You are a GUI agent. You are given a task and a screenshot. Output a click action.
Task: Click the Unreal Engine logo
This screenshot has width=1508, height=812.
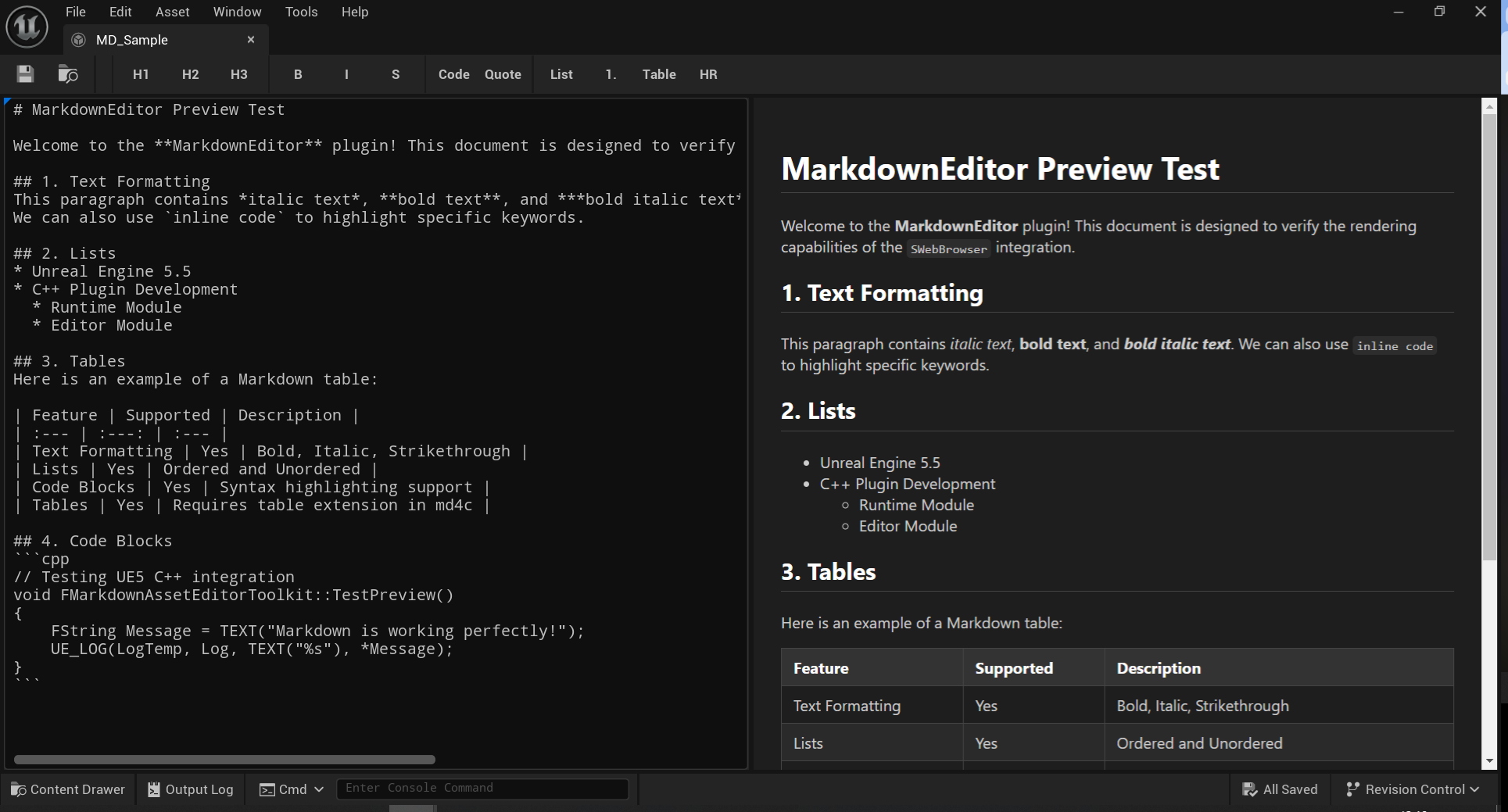(x=26, y=26)
